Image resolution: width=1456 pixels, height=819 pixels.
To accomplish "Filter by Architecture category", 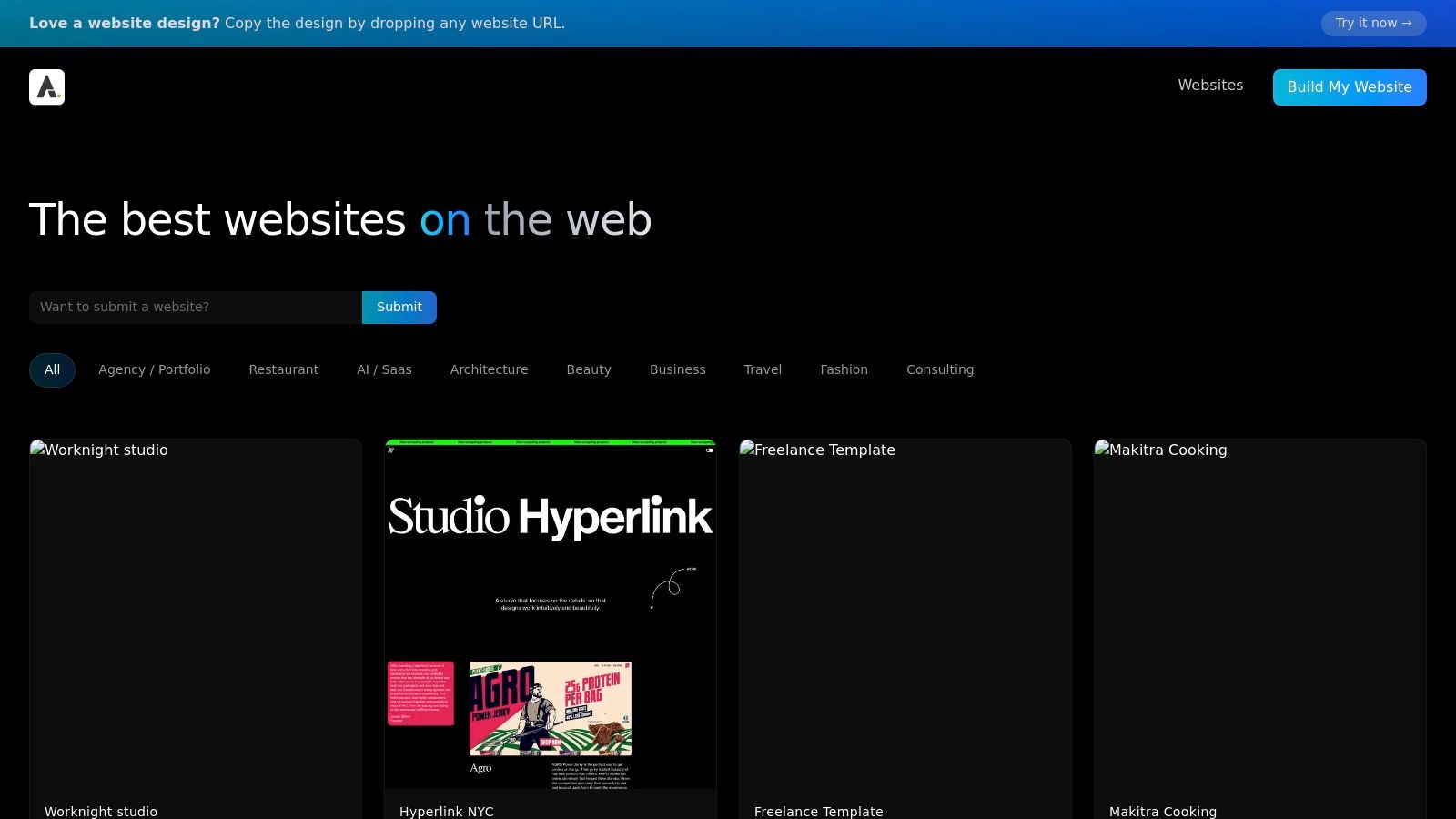I will [489, 369].
